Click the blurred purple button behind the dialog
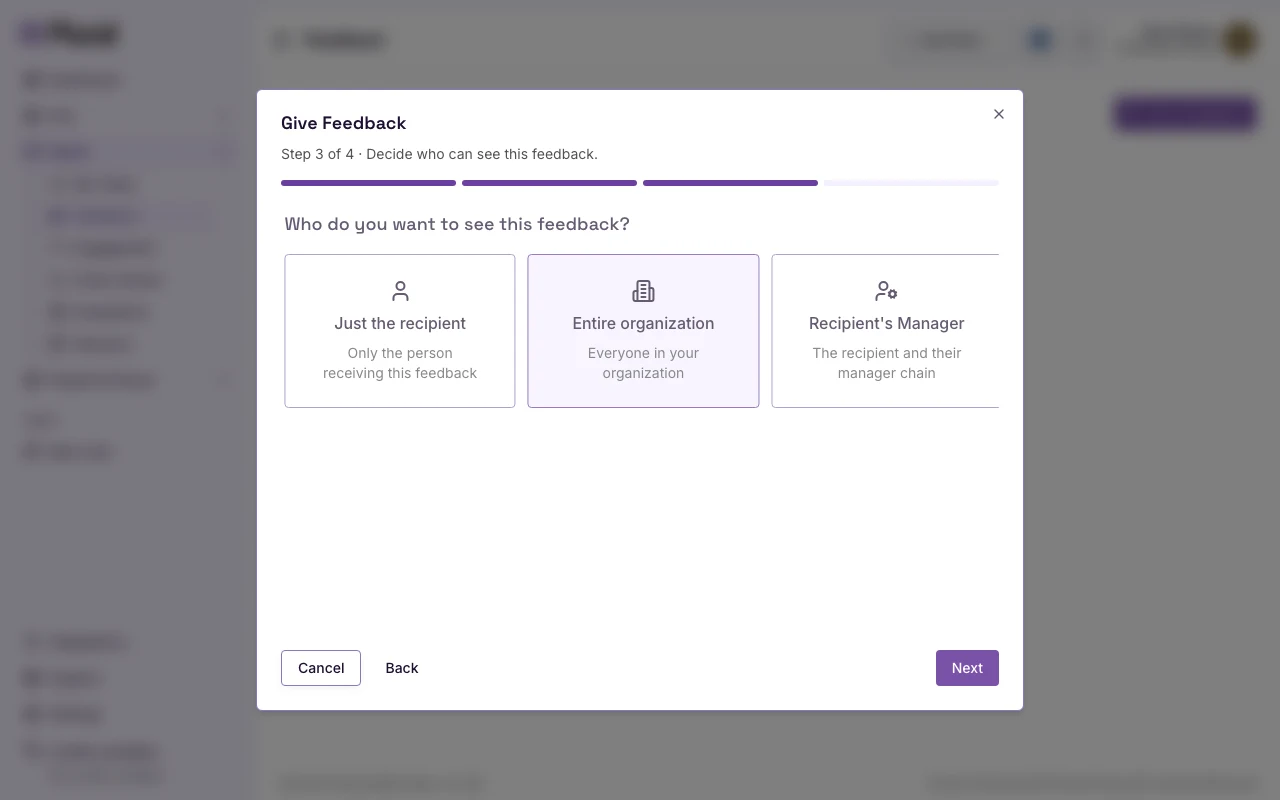1280x800 pixels. 1185,114
